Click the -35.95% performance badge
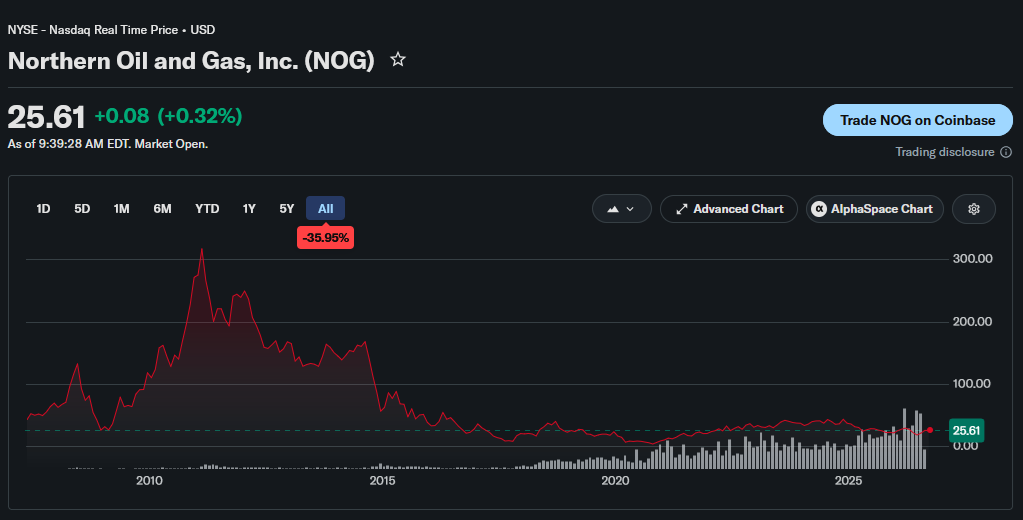 click(326, 237)
